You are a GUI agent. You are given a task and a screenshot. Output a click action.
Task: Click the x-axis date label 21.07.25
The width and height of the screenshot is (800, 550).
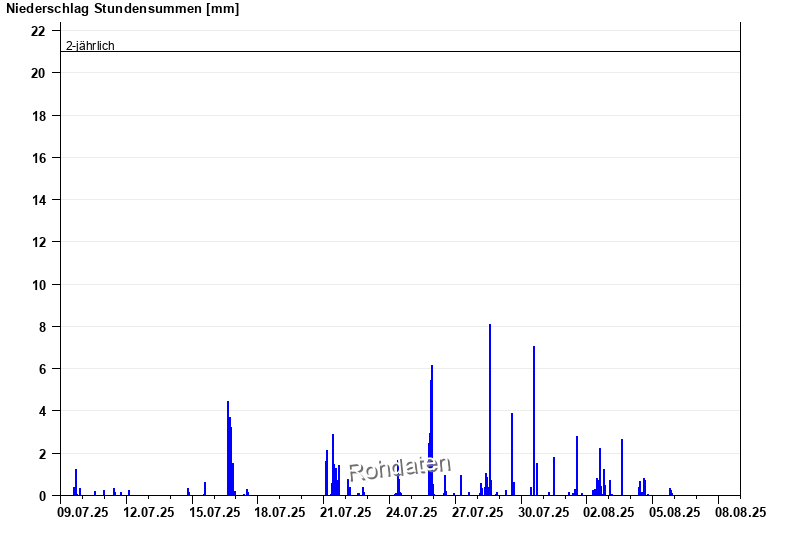pyautogui.click(x=346, y=512)
